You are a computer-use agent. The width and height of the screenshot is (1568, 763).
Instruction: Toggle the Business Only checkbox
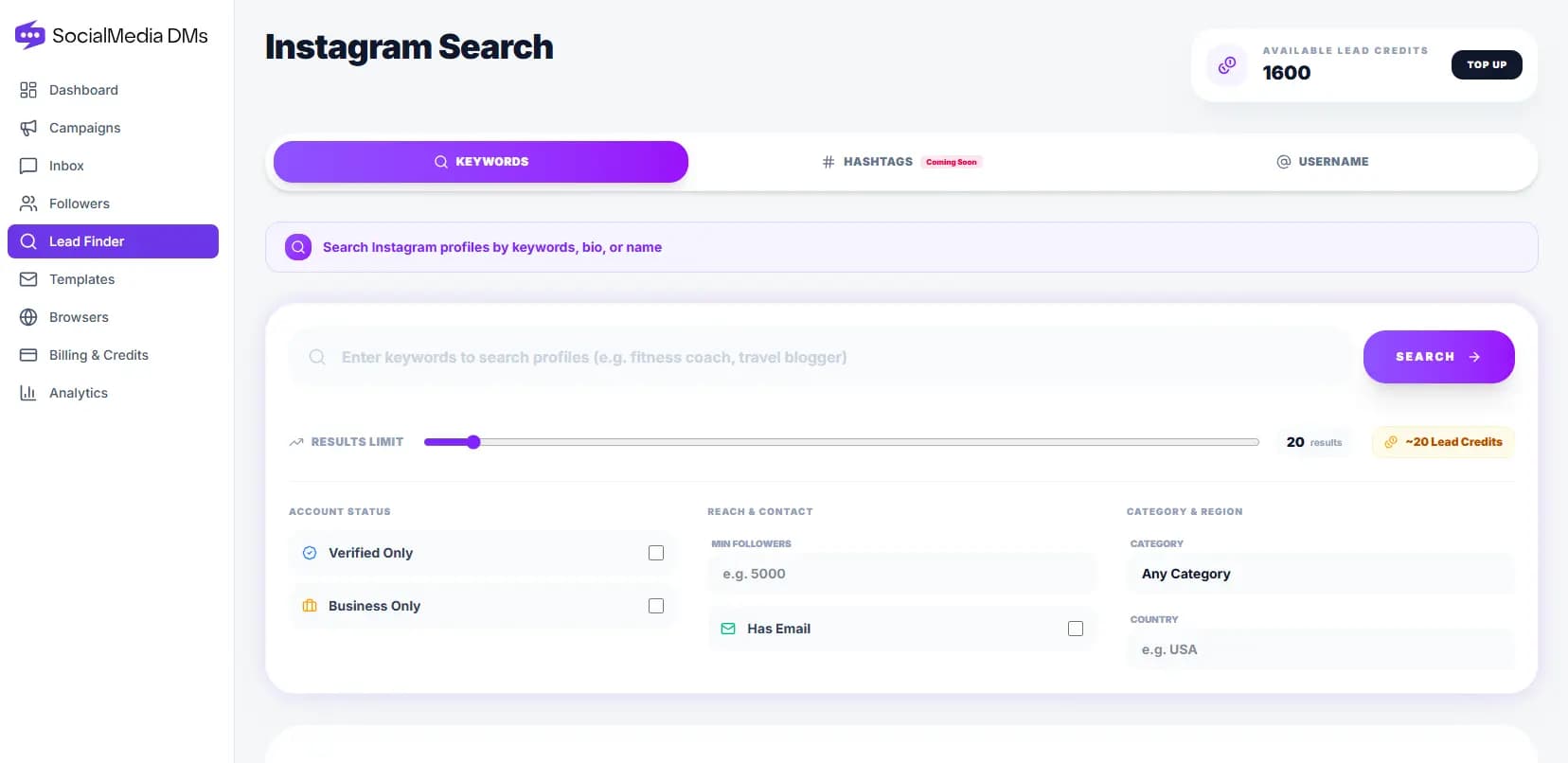pos(656,606)
